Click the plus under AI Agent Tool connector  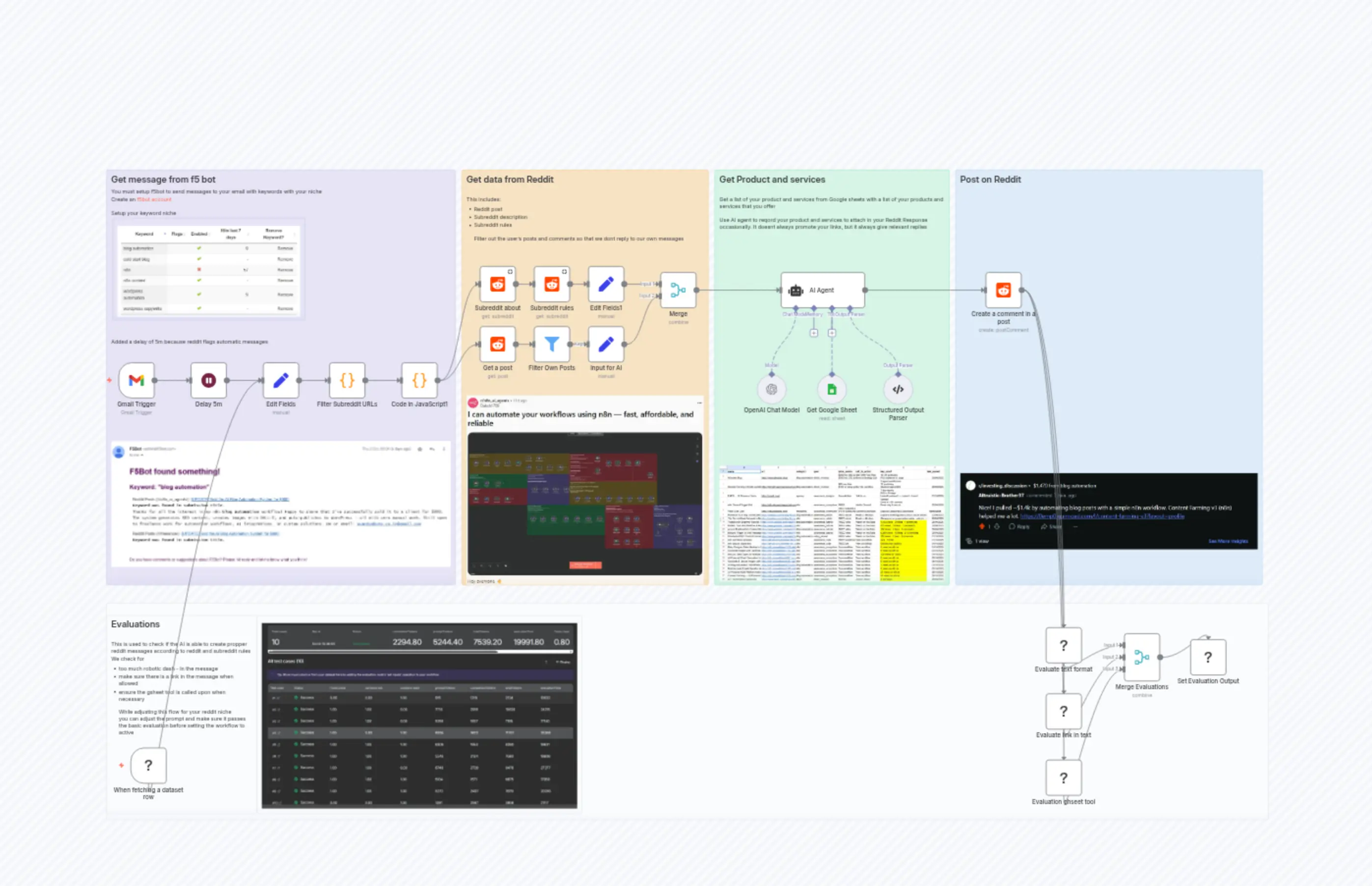point(832,333)
